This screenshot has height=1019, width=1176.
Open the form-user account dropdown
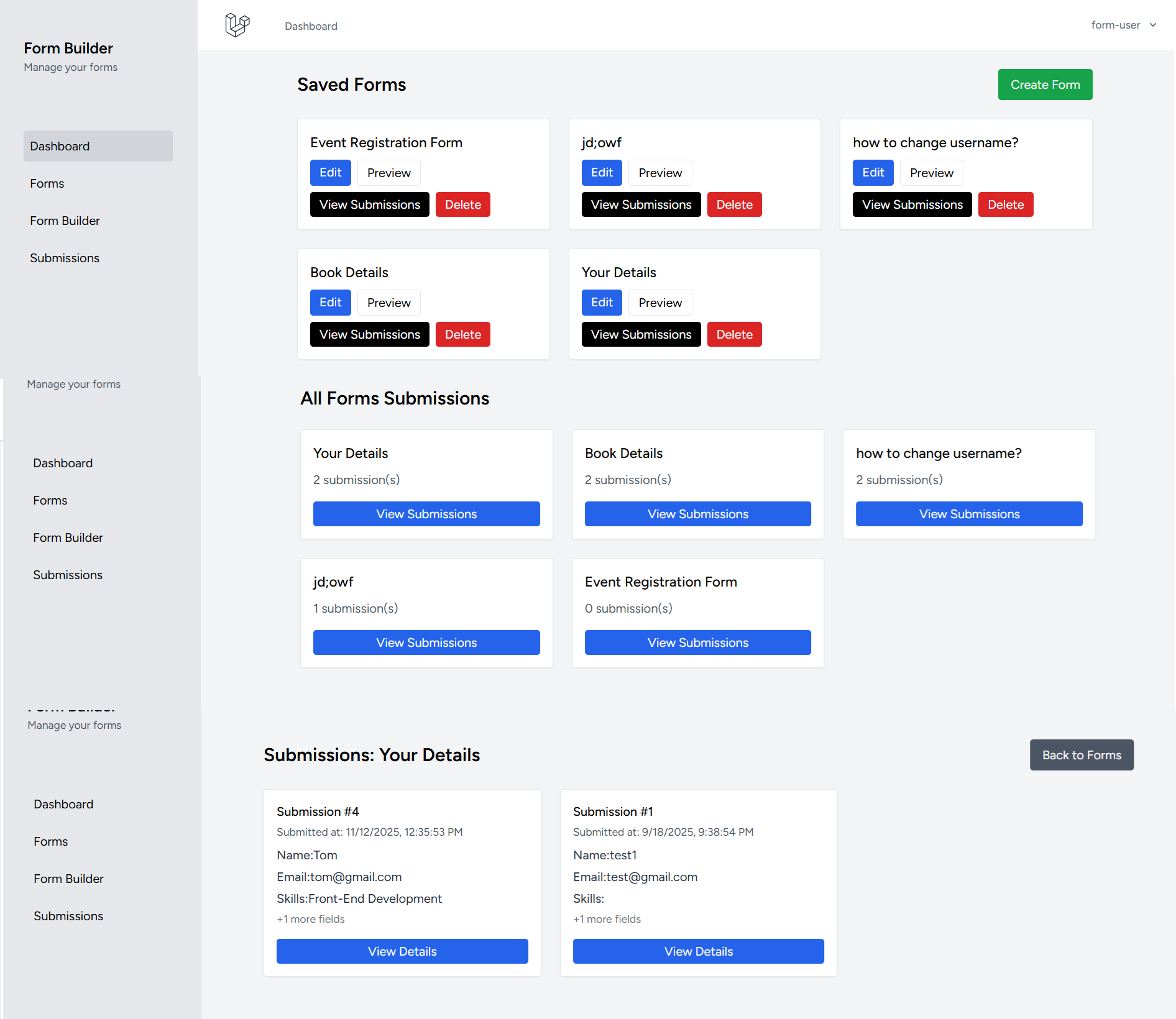1123,25
